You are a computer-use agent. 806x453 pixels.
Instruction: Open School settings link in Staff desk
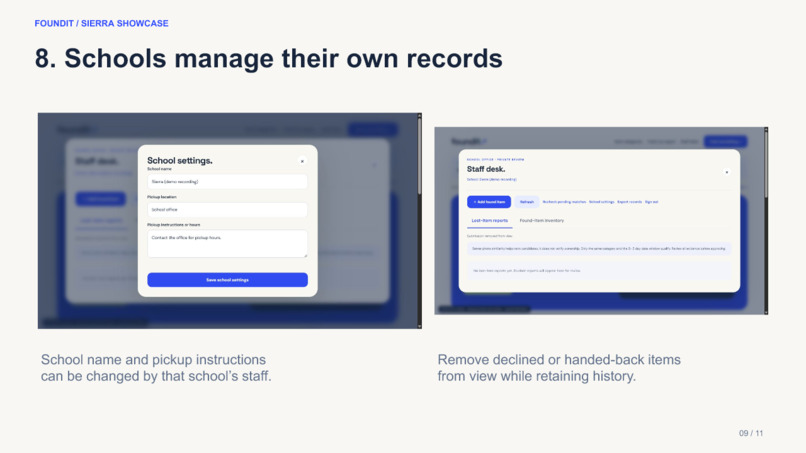point(601,202)
